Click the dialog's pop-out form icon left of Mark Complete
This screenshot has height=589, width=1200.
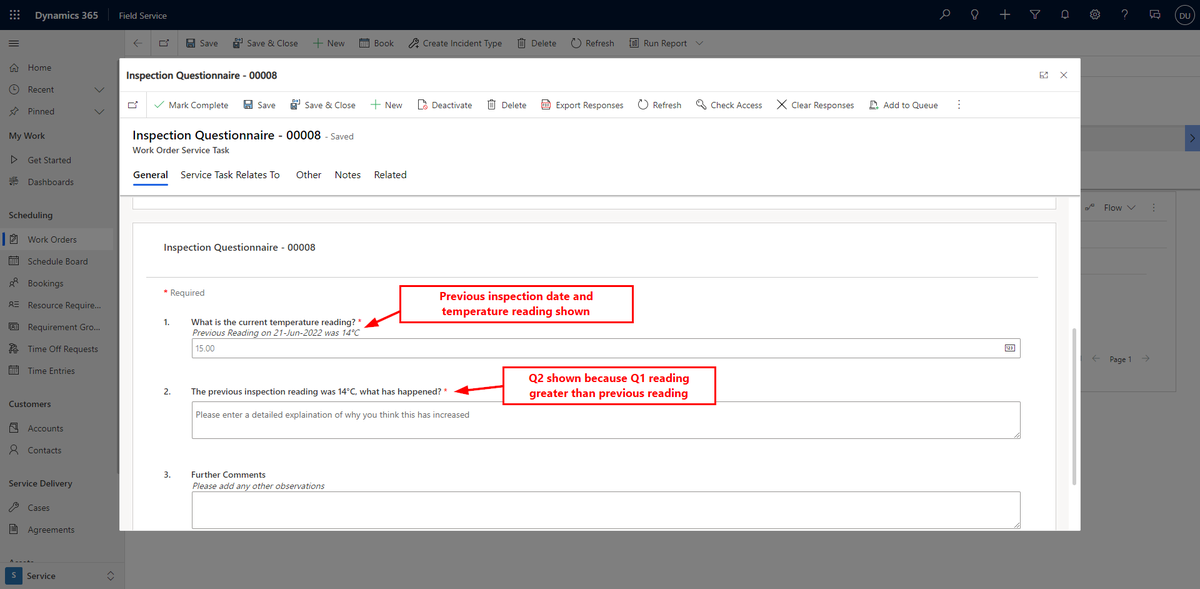133,105
